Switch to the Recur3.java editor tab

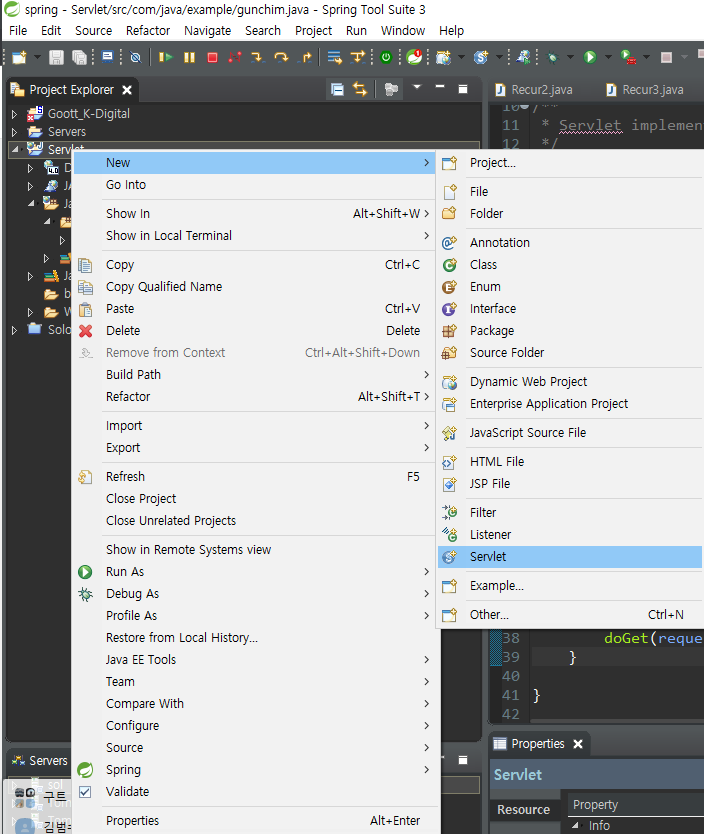(646, 90)
